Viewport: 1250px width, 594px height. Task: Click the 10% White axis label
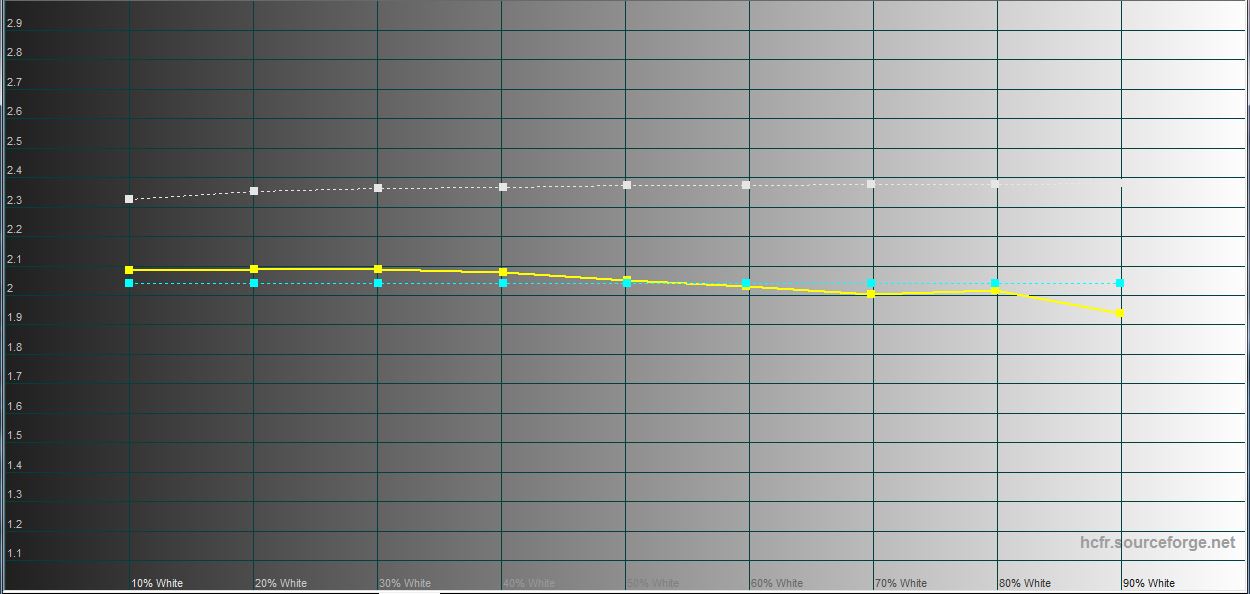tap(157, 583)
